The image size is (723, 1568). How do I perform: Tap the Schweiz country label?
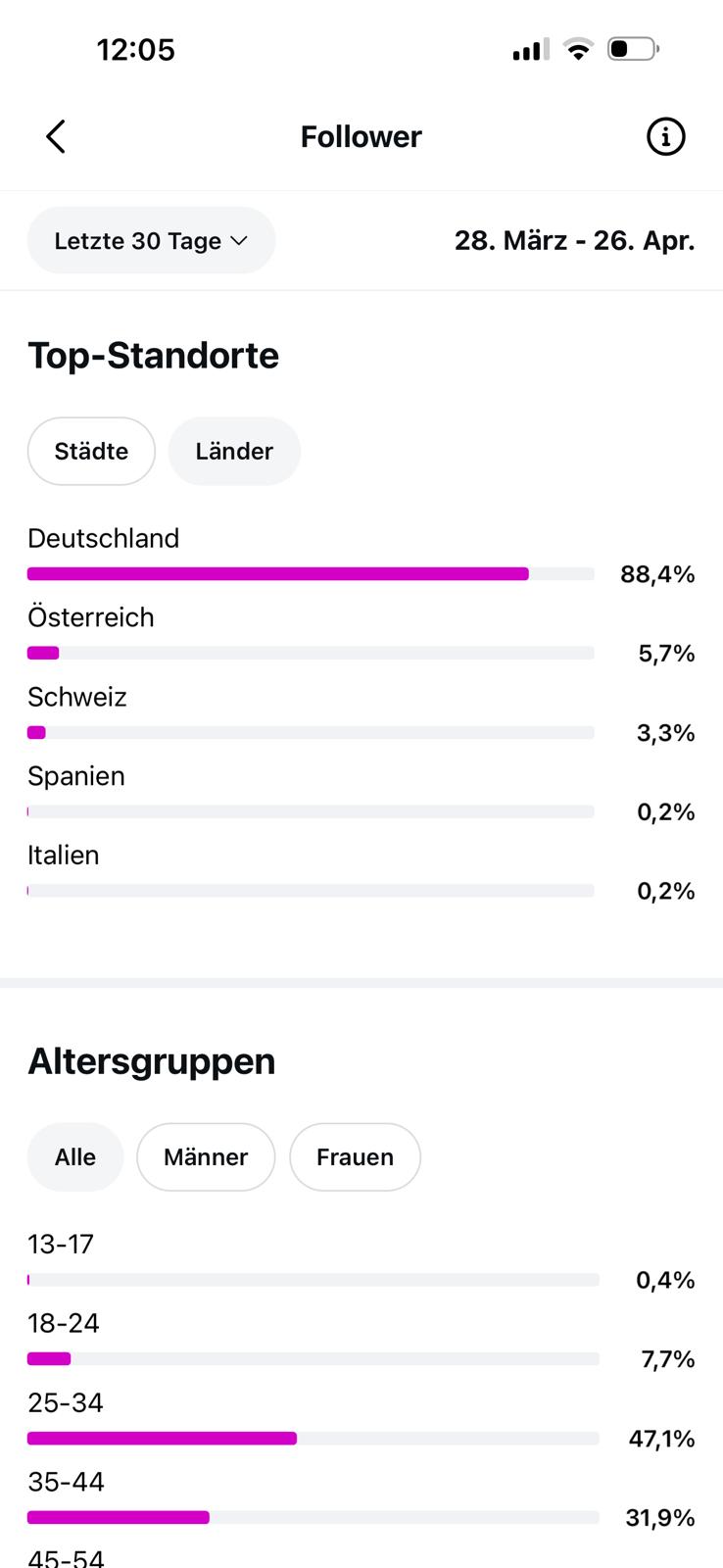(77, 698)
